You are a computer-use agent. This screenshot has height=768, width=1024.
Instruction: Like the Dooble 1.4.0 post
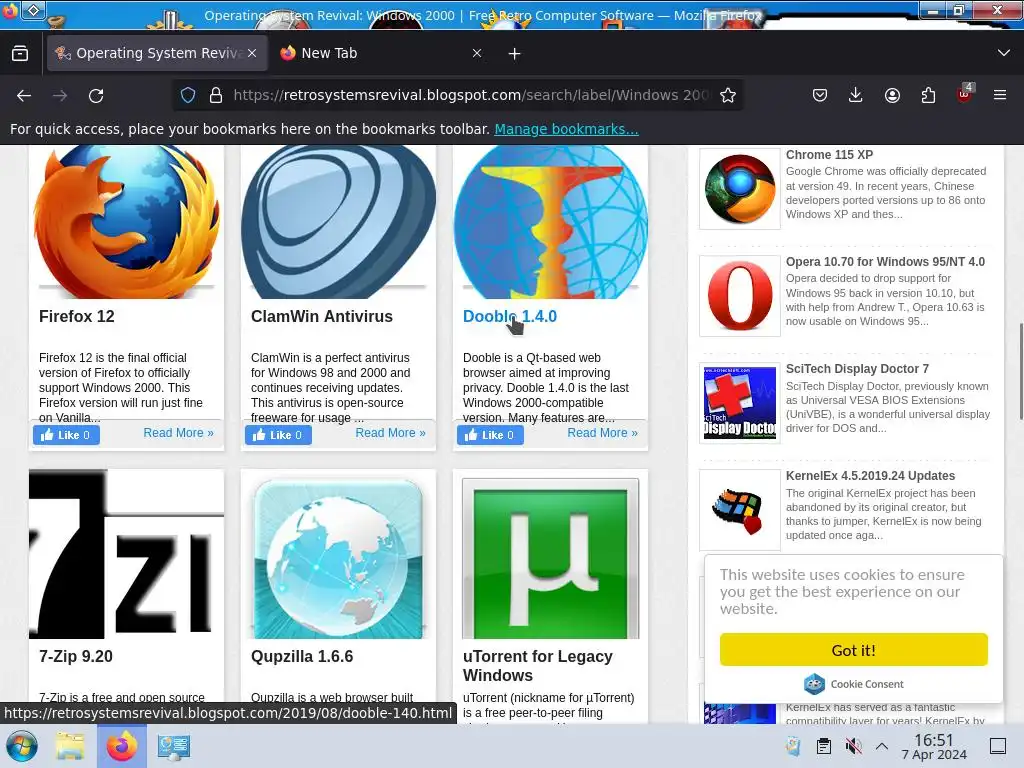[x=490, y=435]
